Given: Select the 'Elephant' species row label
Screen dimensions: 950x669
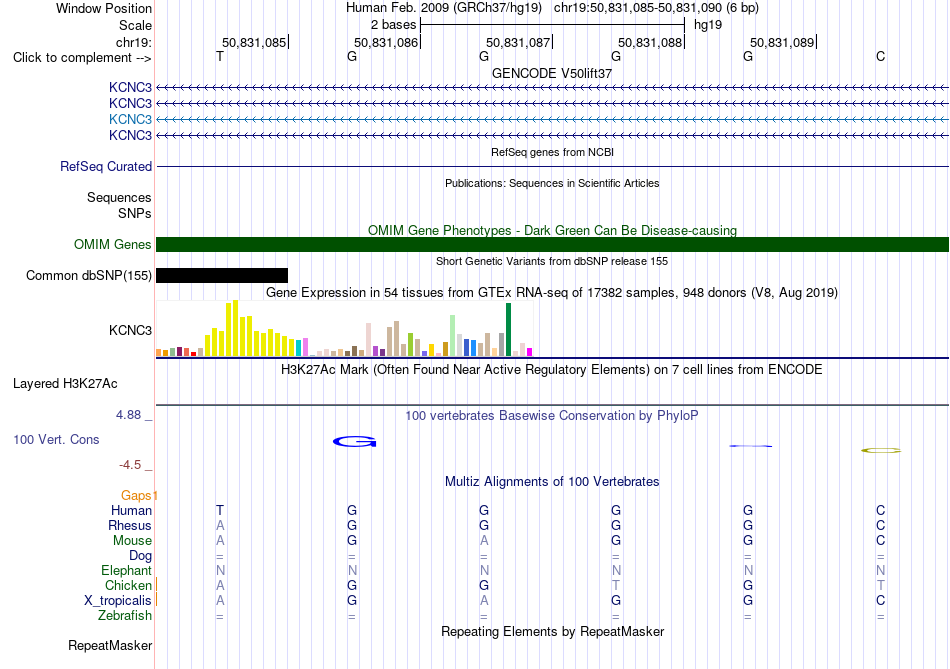Looking at the screenshot, I should click(127, 570).
